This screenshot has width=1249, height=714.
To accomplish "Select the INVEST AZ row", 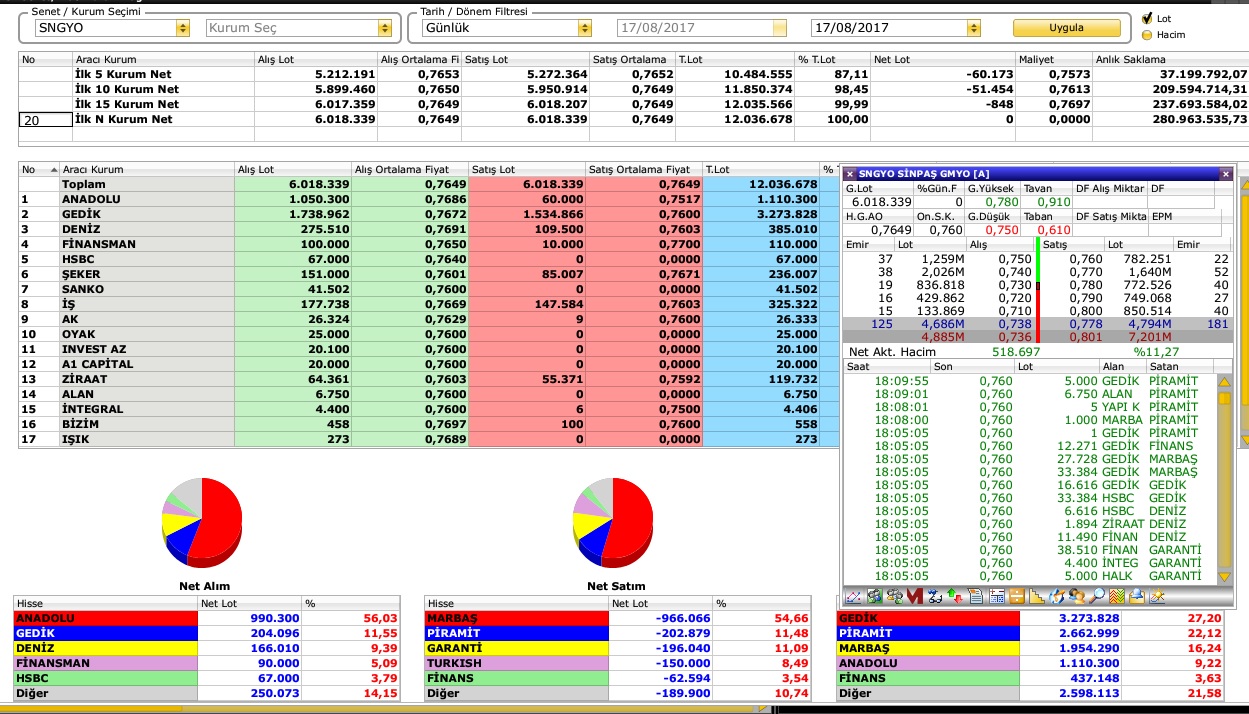I will coord(429,349).
